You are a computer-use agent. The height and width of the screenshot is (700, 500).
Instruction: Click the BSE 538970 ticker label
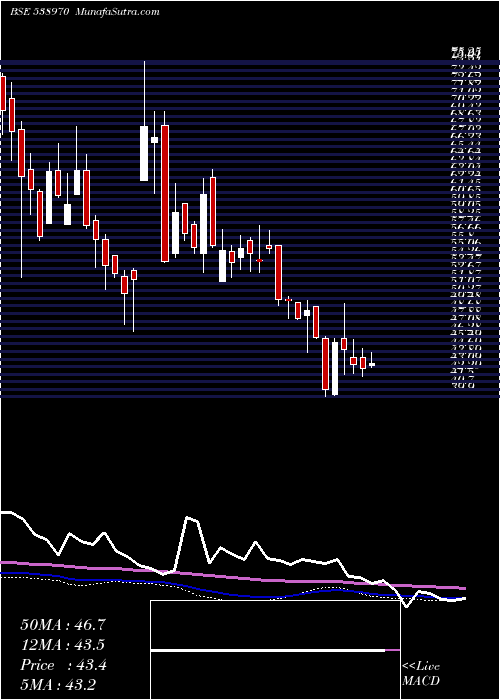point(39,12)
